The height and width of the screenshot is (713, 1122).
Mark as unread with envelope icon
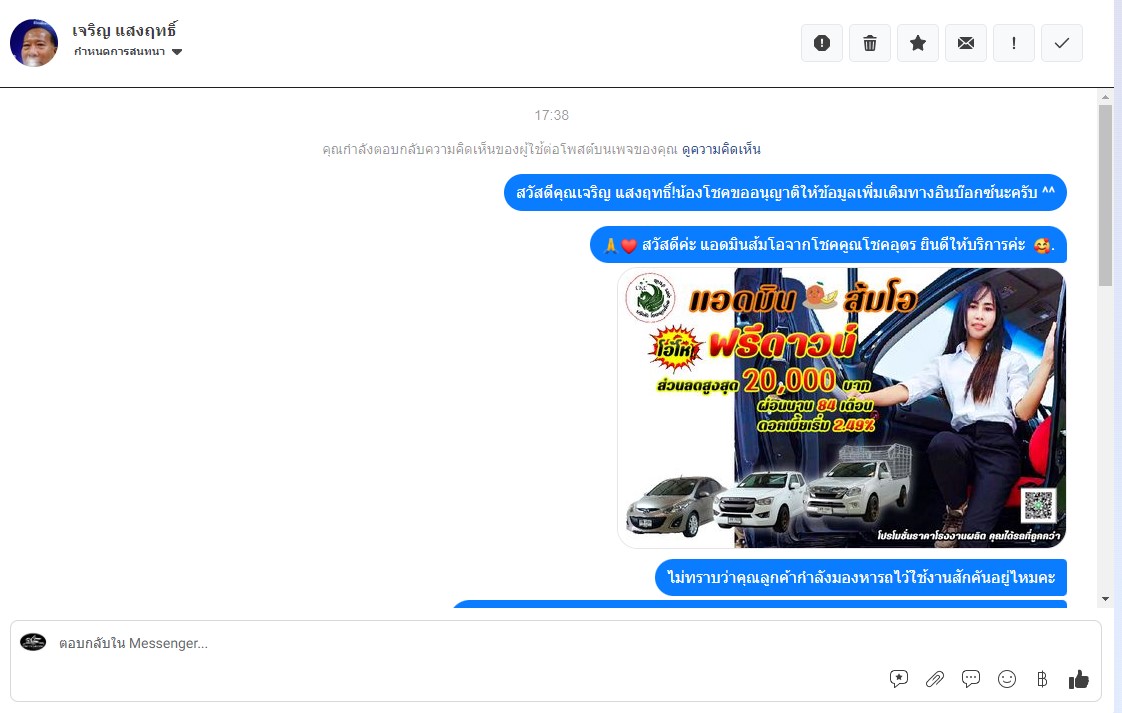coord(966,43)
